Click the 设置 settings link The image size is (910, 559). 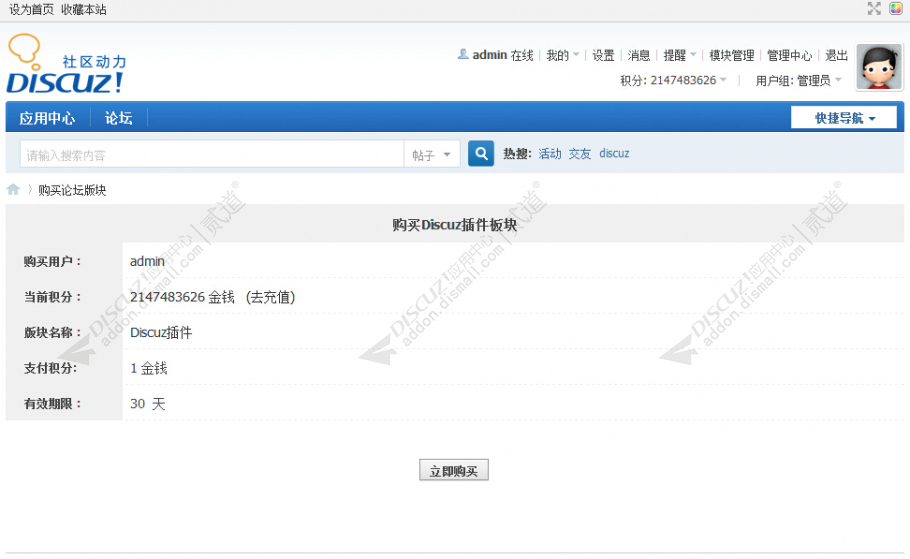[603, 55]
